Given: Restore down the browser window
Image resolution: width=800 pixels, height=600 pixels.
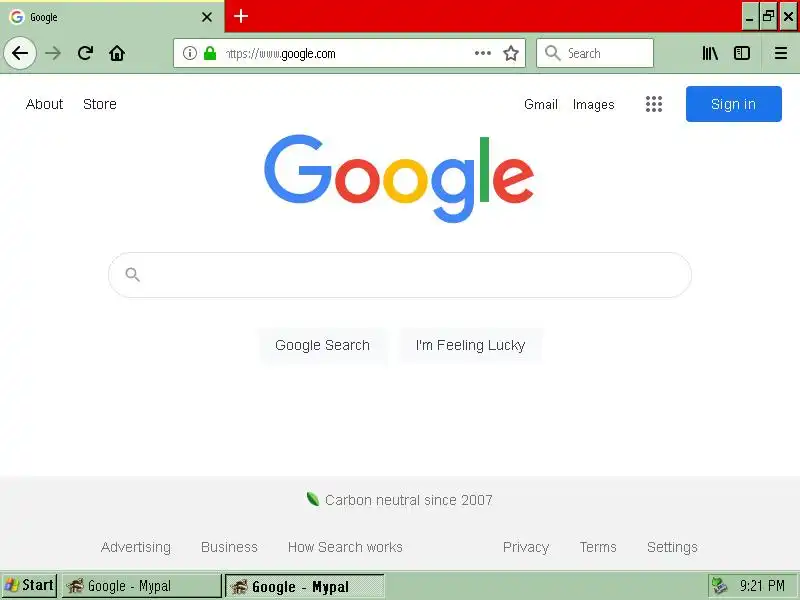Looking at the screenshot, I should (768, 16).
